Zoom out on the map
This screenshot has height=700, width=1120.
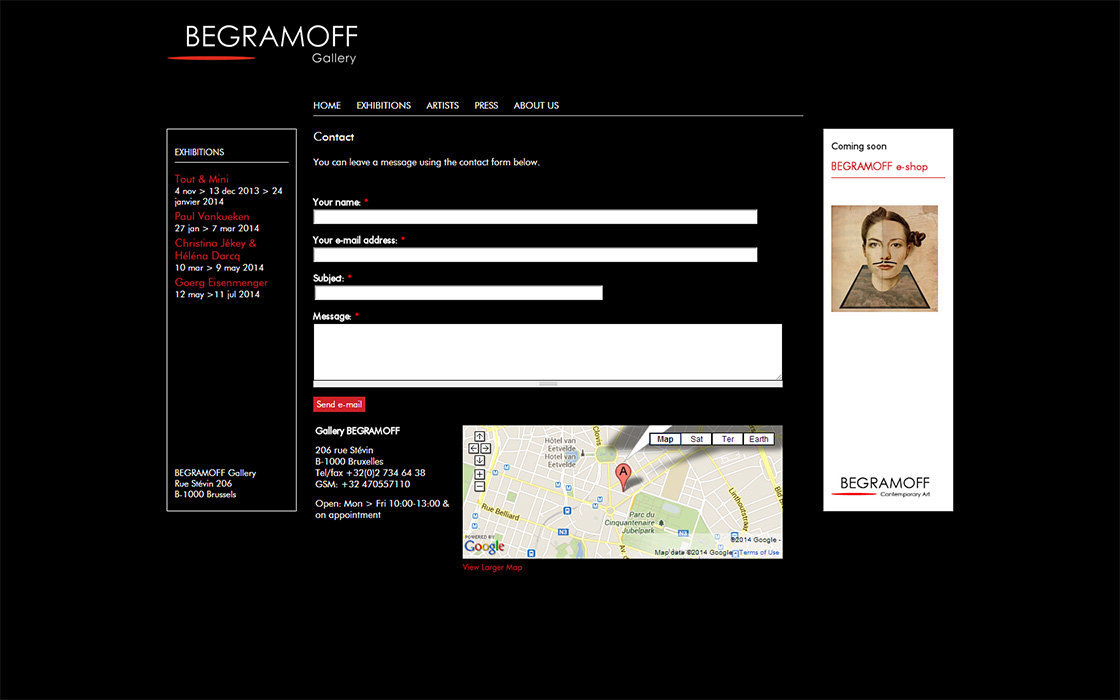[479, 486]
